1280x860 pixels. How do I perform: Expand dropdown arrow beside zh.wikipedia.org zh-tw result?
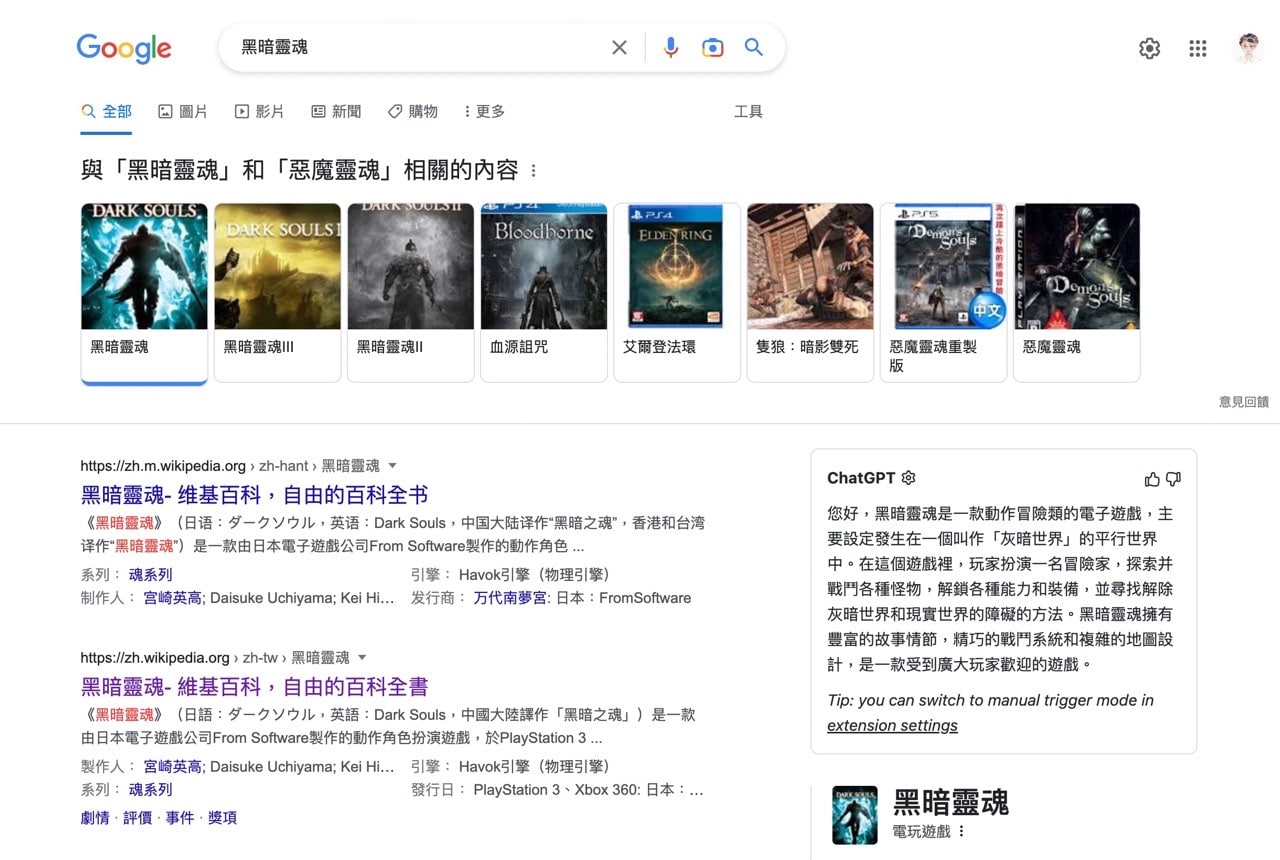point(362,657)
